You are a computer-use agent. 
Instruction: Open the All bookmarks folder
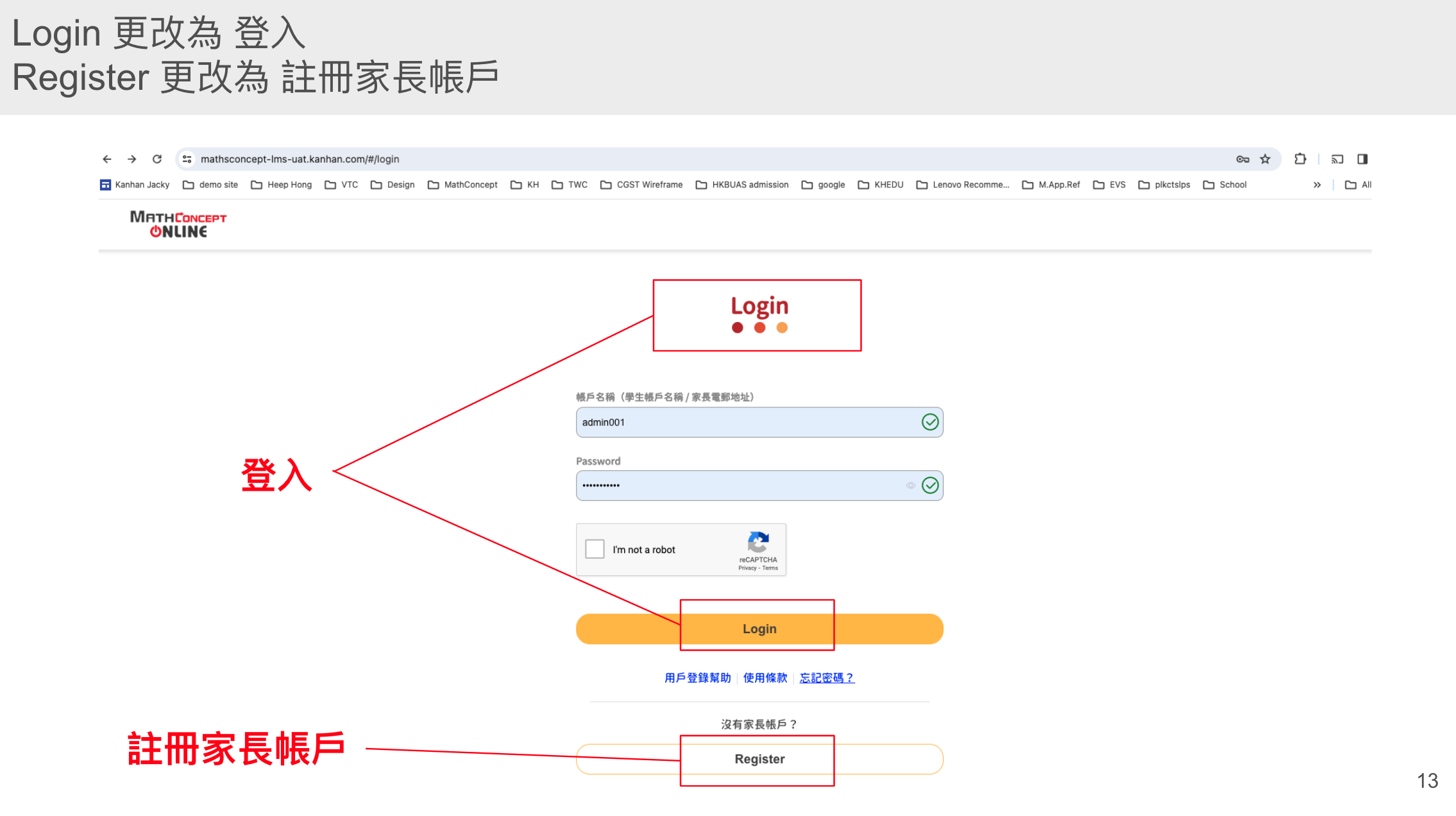1359,185
